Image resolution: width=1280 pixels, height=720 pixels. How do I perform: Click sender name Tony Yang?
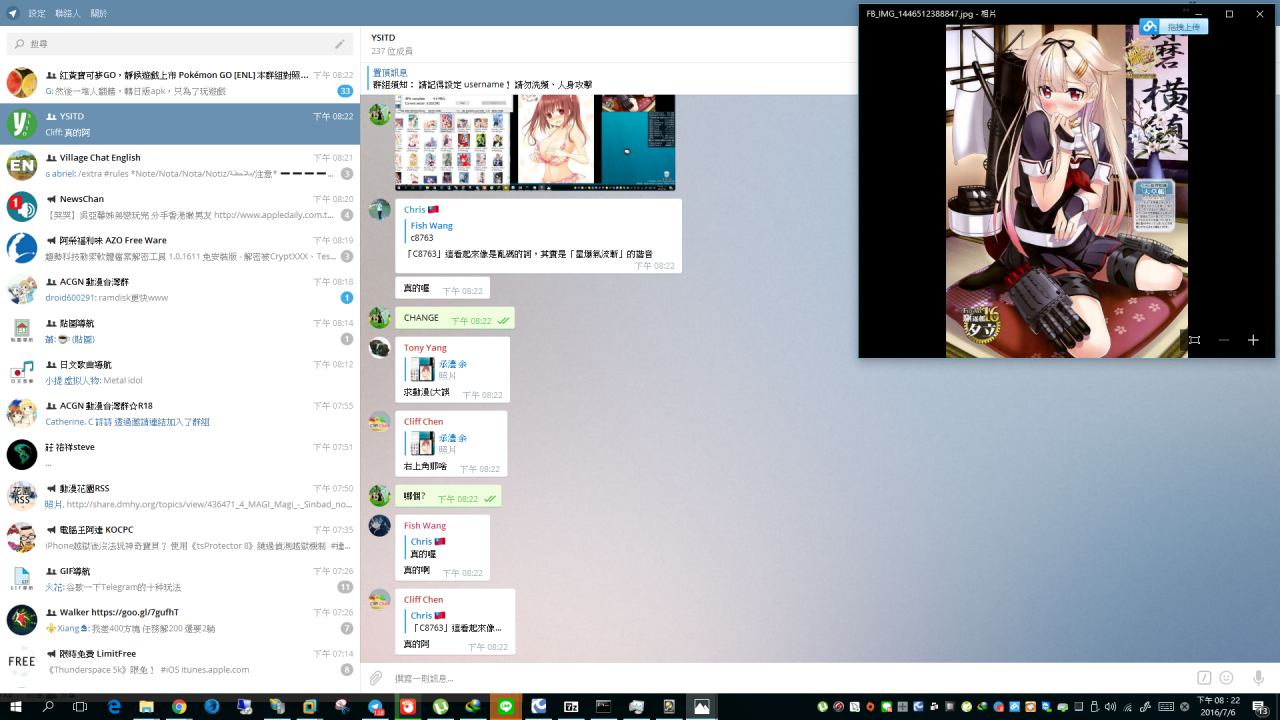(425, 348)
